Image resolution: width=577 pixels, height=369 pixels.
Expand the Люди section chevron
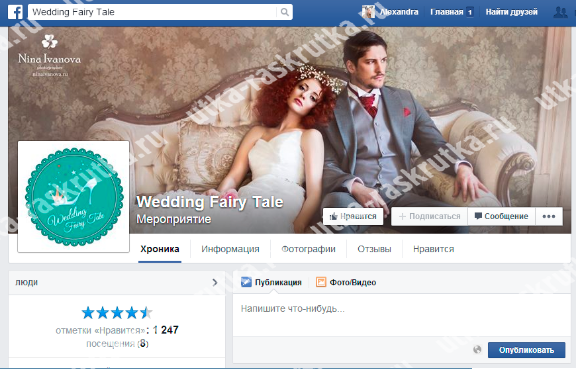coord(215,282)
